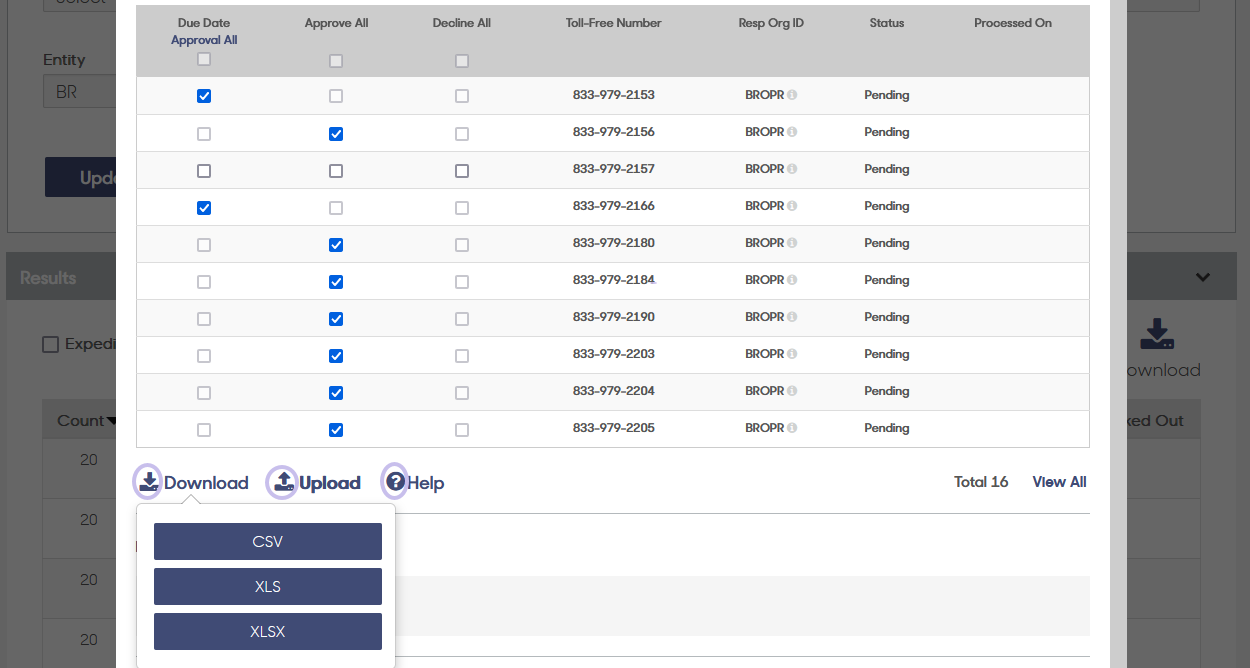Image resolution: width=1250 pixels, height=668 pixels.
Task: Click the Download link text
Action: (206, 483)
